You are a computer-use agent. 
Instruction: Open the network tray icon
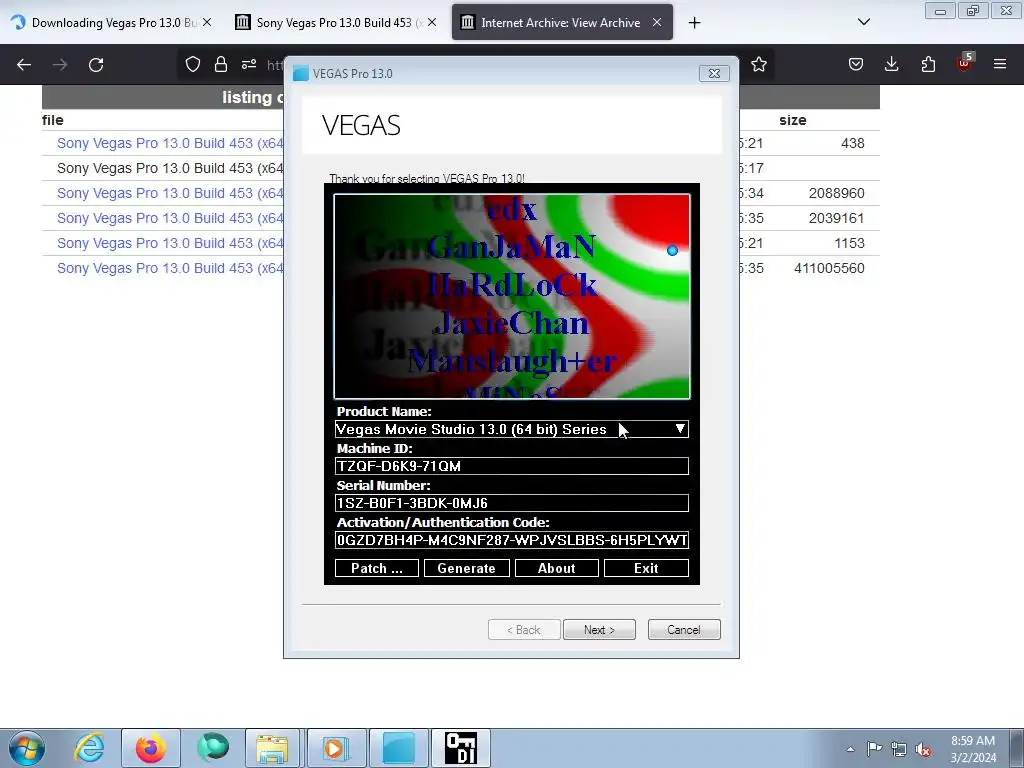tap(899, 749)
